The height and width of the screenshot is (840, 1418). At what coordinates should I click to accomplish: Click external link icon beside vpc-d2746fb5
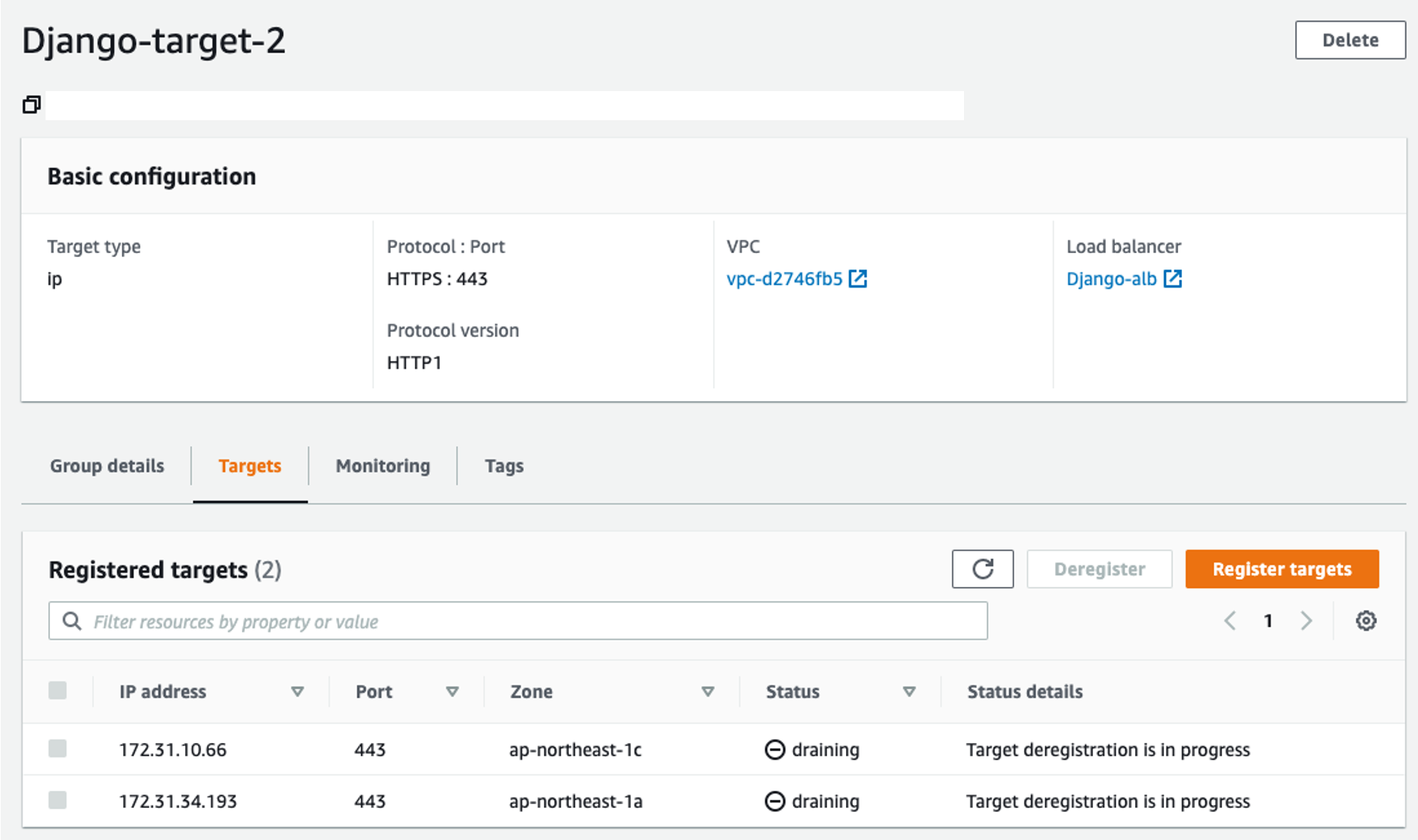point(858,279)
